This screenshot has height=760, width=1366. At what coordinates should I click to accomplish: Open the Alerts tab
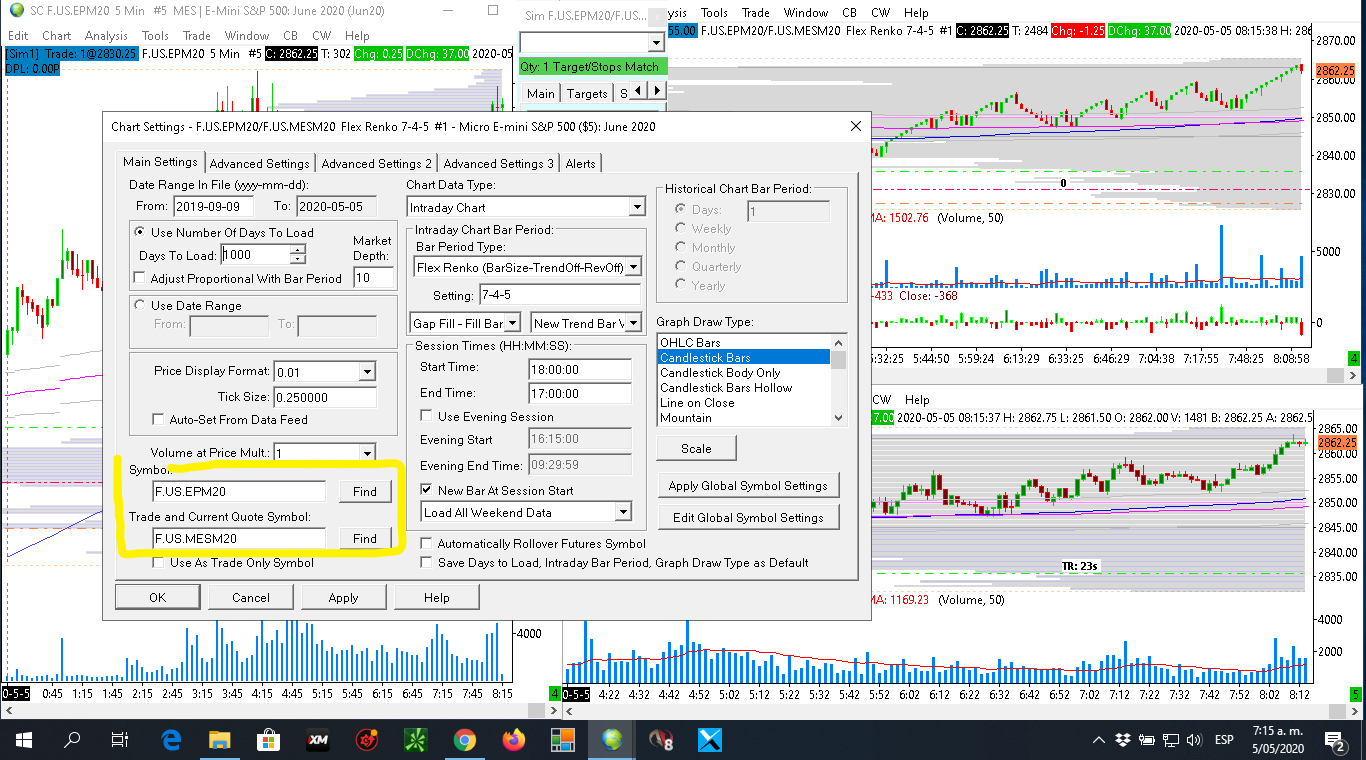(x=580, y=163)
